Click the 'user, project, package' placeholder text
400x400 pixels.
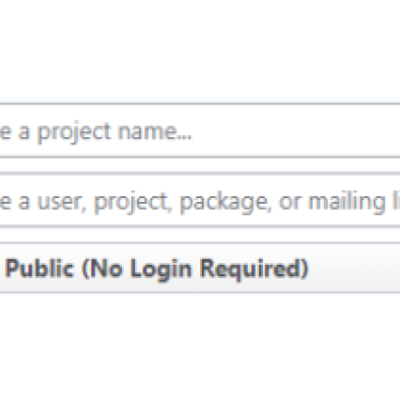[x=153, y=202]
